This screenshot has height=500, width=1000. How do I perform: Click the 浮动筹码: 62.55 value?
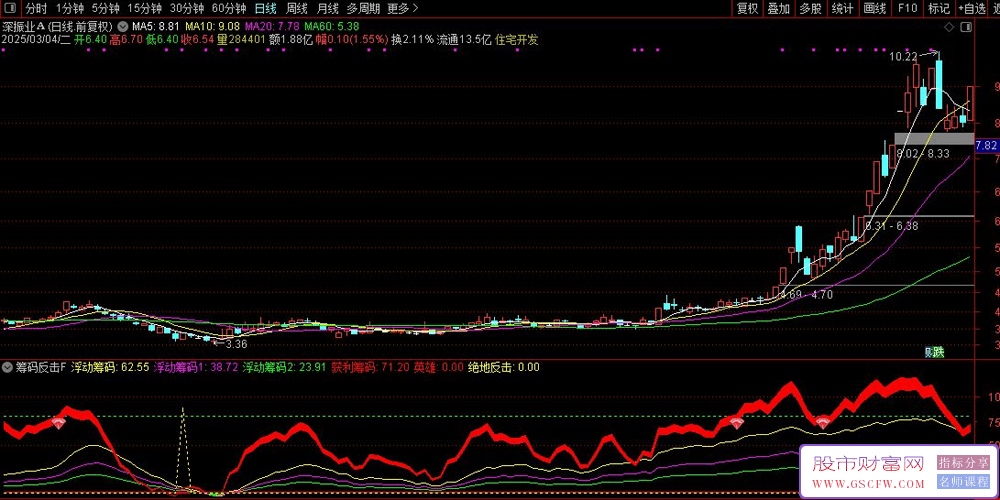point(110,367)
